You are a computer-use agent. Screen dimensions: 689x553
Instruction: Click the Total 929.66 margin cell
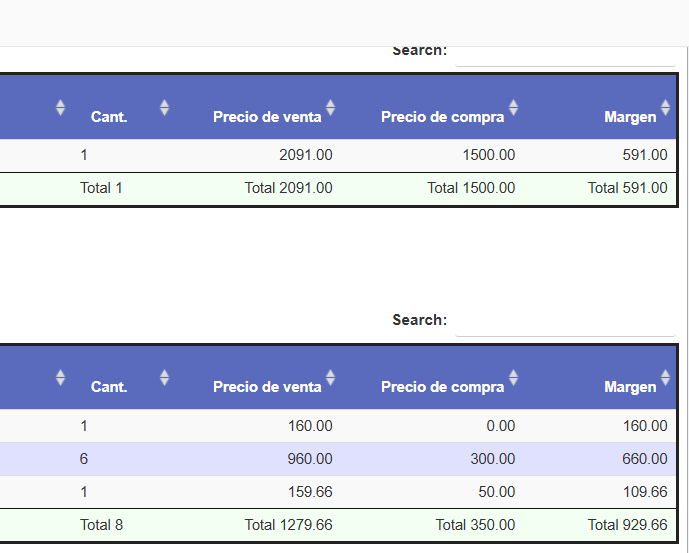click(x=627, y=524)
